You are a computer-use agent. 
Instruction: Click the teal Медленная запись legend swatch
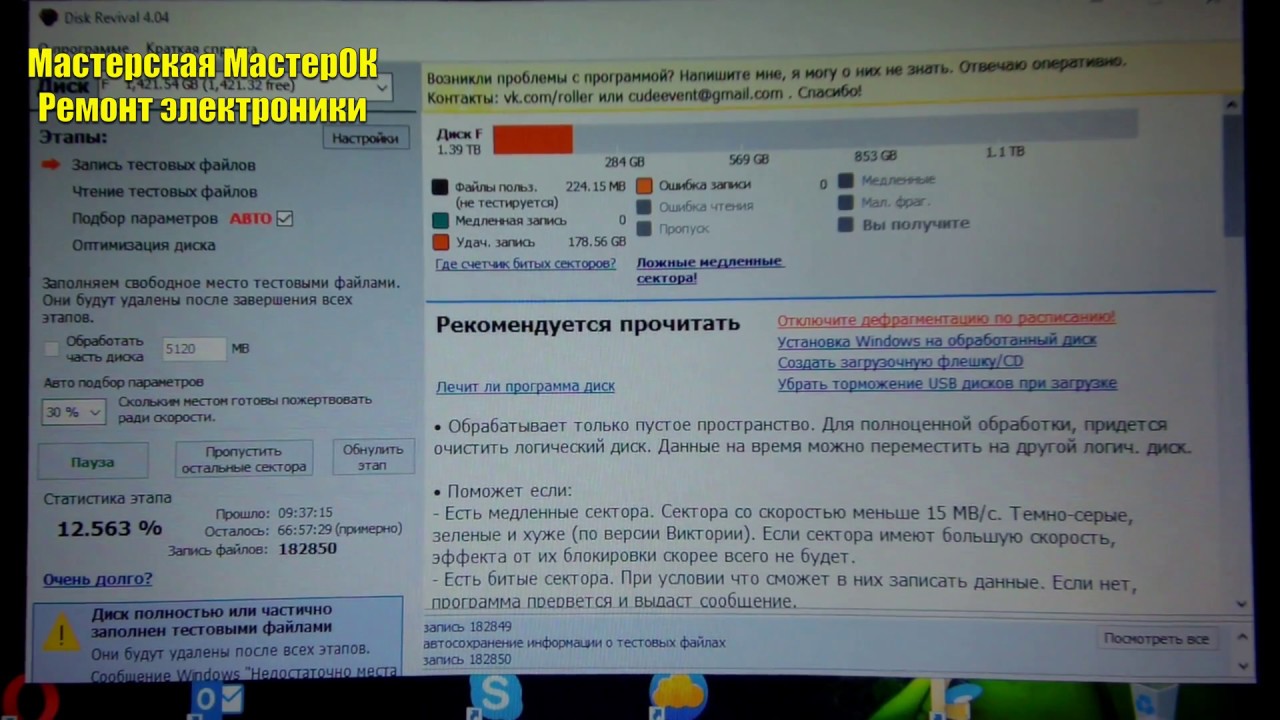click(x=440, y=220)
